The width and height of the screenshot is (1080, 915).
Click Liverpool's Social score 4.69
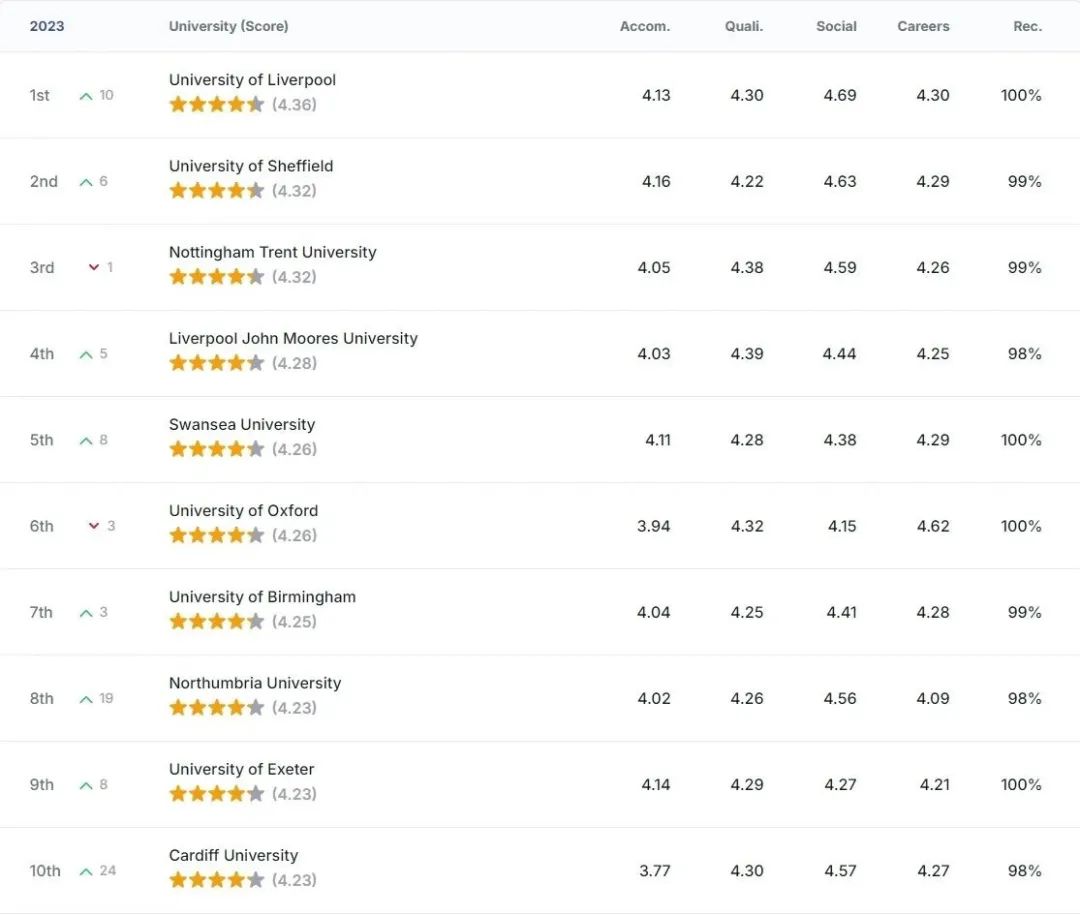pyautogui.click(x=840, y=95)
